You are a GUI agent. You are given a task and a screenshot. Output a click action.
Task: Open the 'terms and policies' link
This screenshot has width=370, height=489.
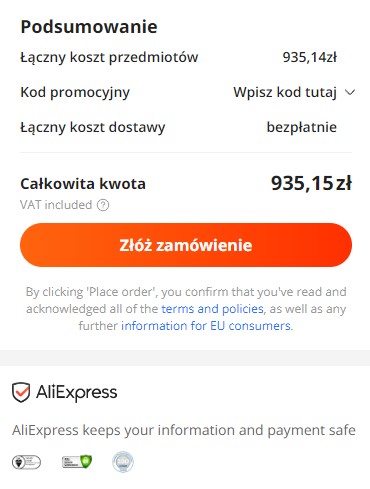212,309
